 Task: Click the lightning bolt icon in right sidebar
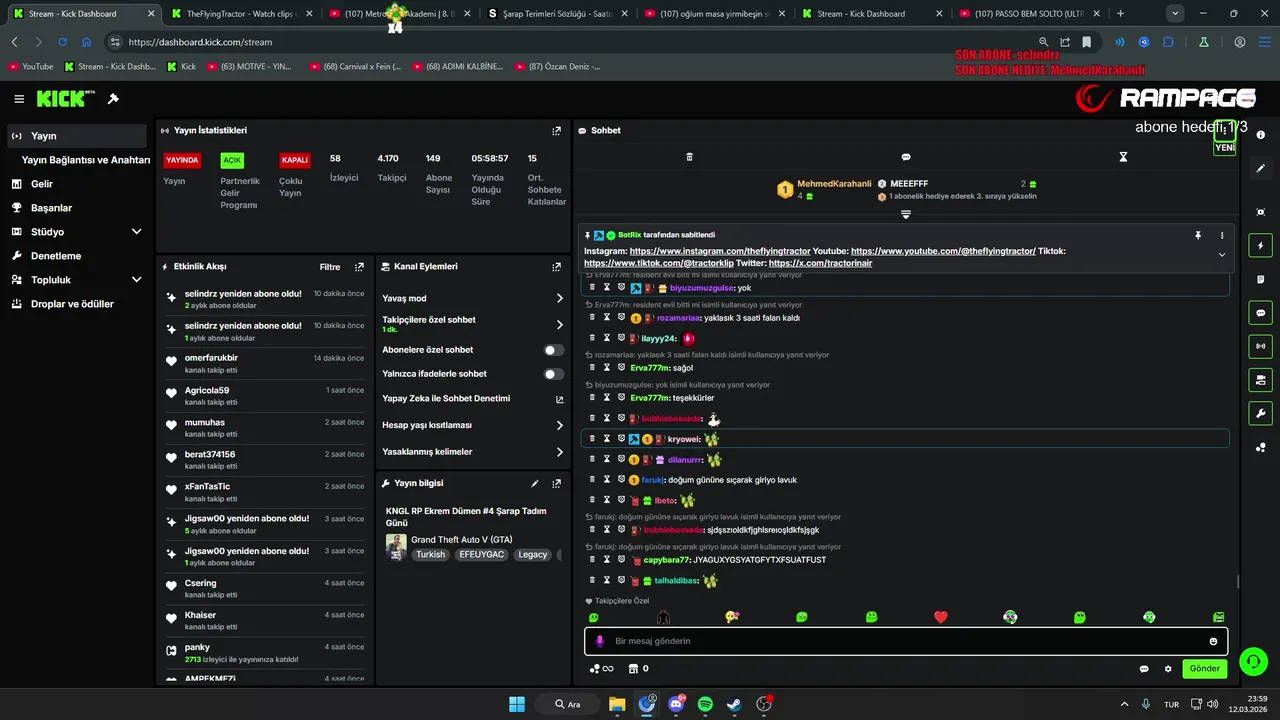coord(1261,246)
